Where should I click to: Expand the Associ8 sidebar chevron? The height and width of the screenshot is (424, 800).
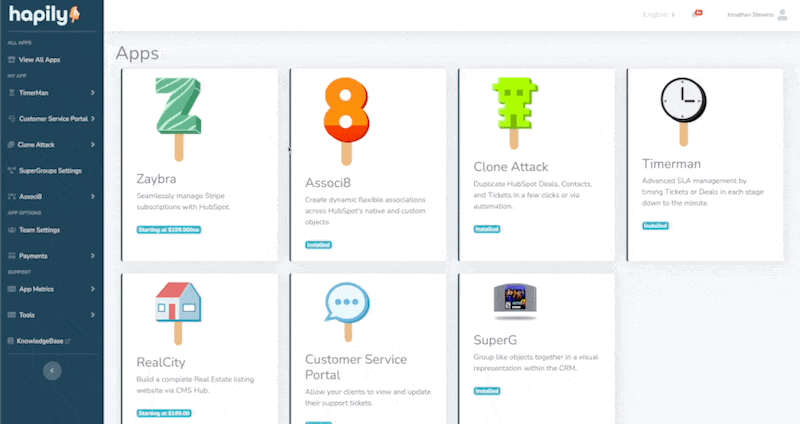coord(93,196)
